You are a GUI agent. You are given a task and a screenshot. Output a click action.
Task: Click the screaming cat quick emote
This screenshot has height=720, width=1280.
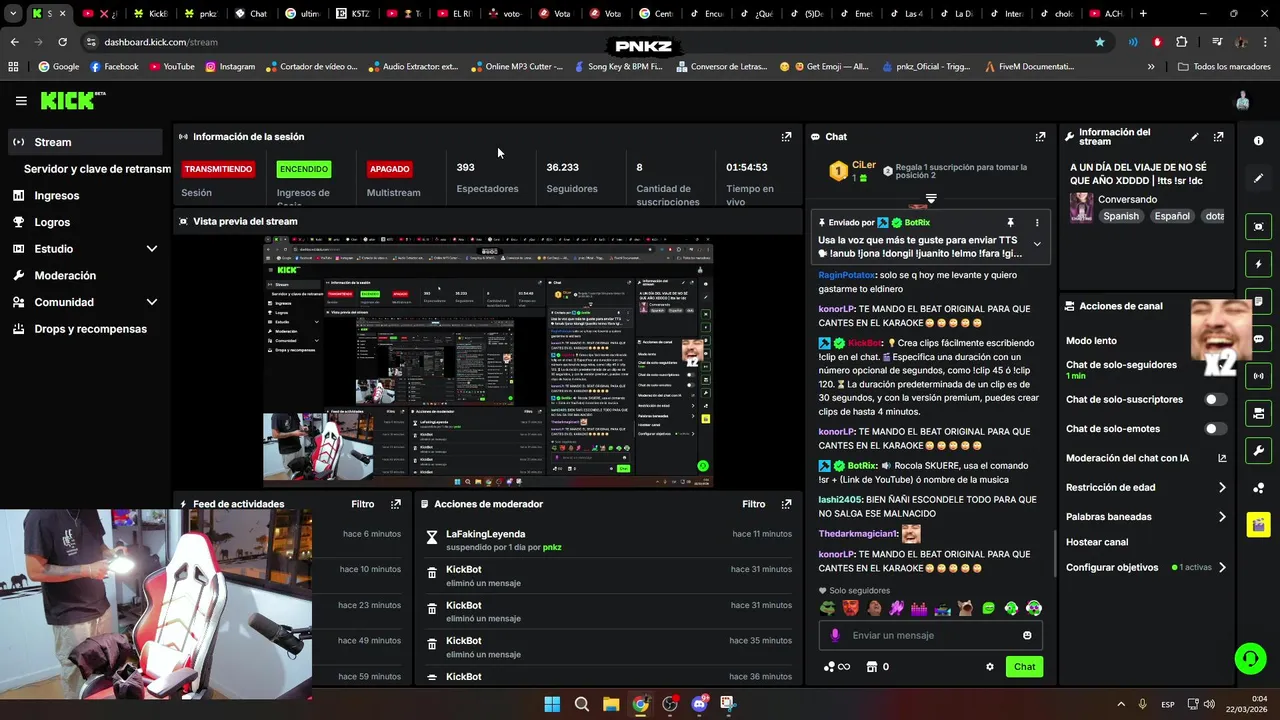point(965,608)
